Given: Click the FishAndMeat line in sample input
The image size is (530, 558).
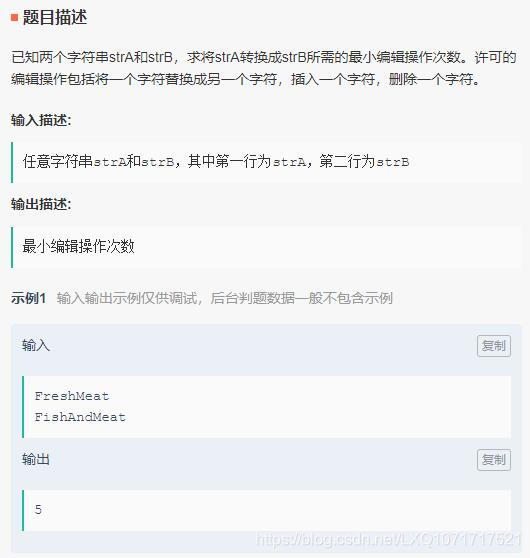Looking at the screenshot, I should [x=80, y=417].
